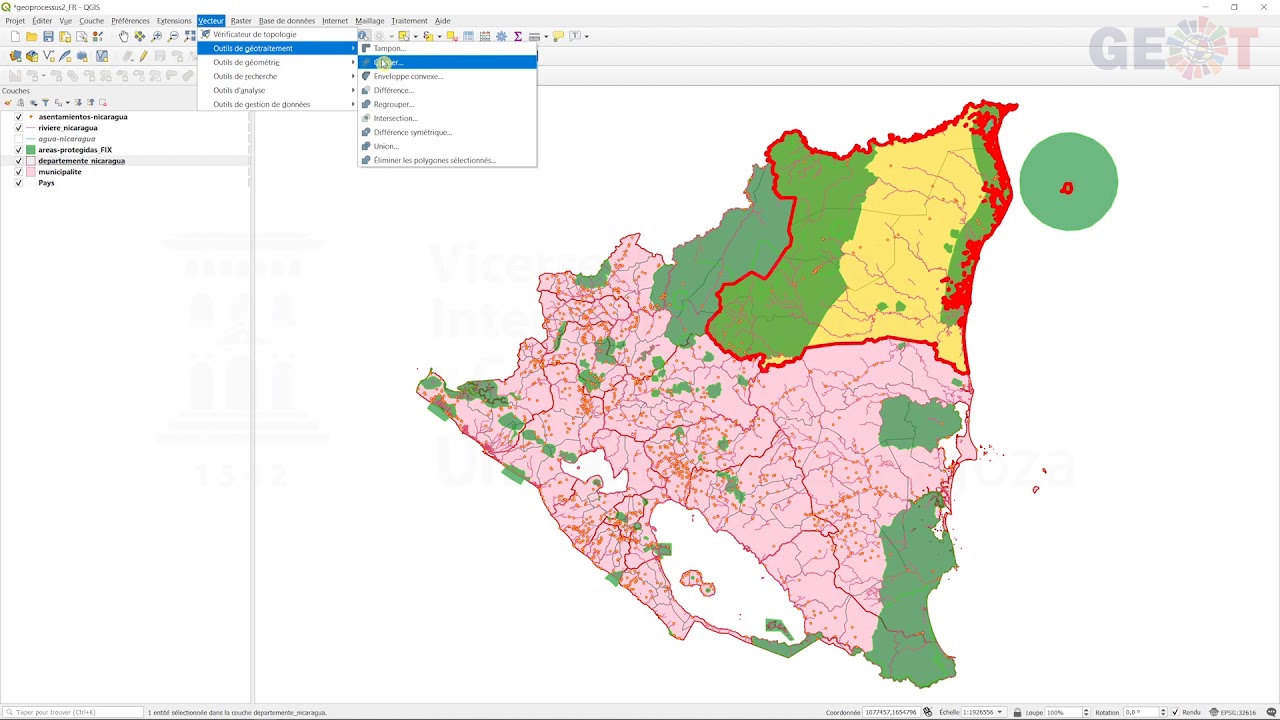Remove layer icon in Couches panel
Image resolution: width=1280 pixels, height=720 pixels.
coord(102,102)
